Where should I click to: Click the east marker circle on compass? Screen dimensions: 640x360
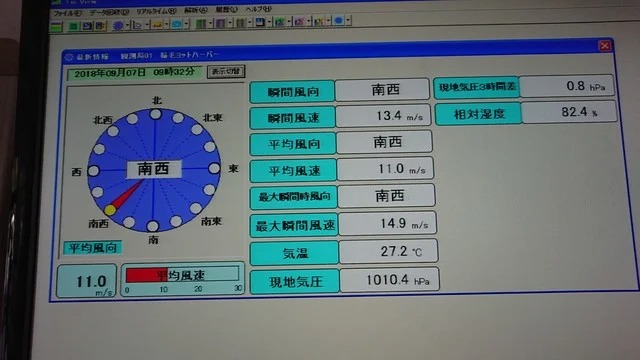point(214,168)
